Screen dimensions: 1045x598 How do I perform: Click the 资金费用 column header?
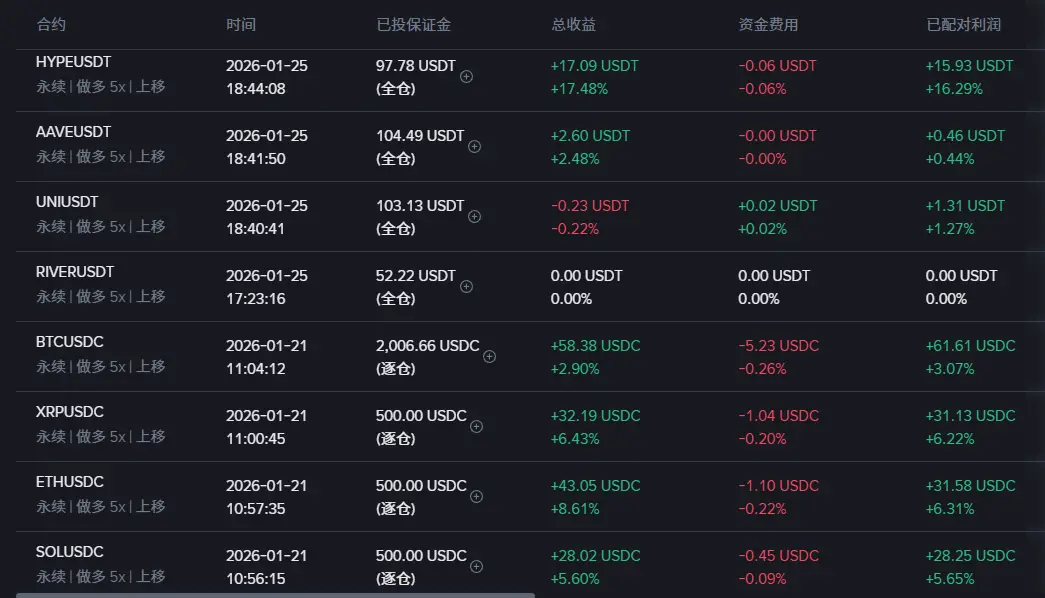click(768, 24)
